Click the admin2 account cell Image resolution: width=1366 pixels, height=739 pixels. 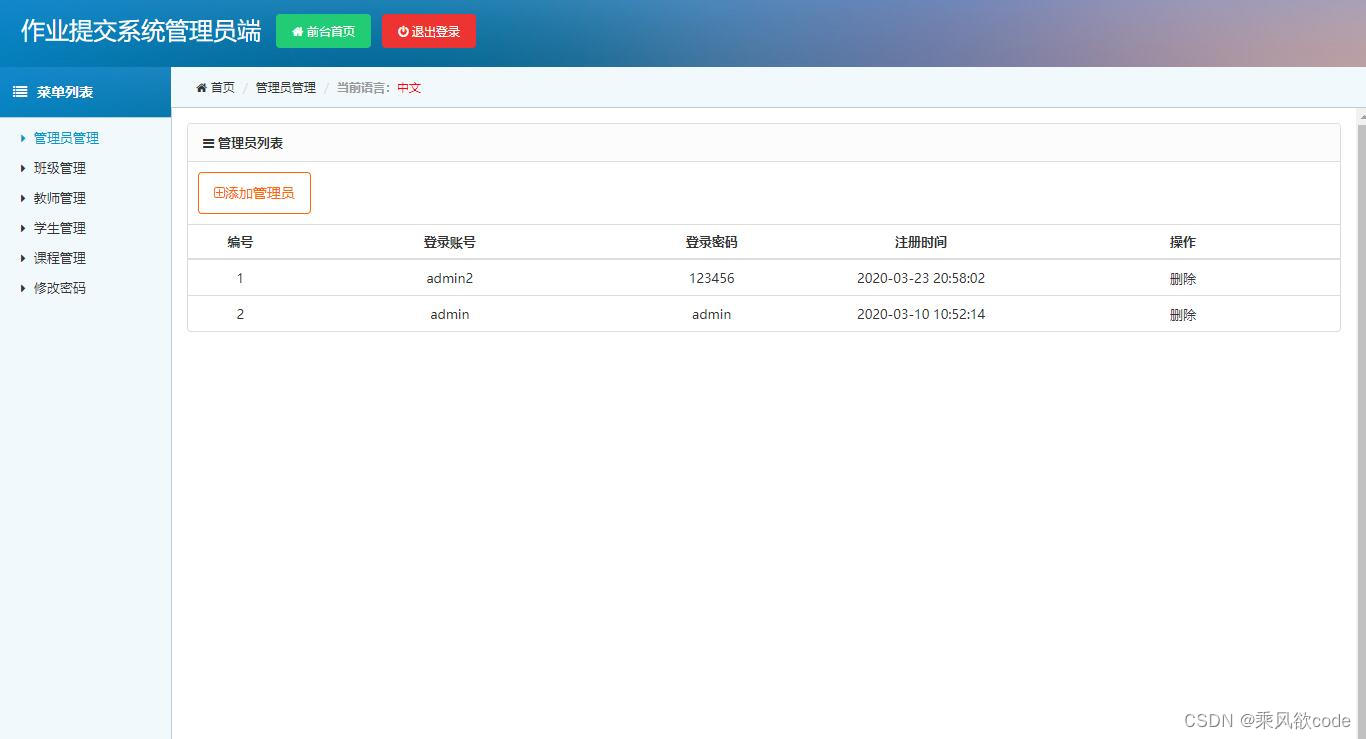450,278
